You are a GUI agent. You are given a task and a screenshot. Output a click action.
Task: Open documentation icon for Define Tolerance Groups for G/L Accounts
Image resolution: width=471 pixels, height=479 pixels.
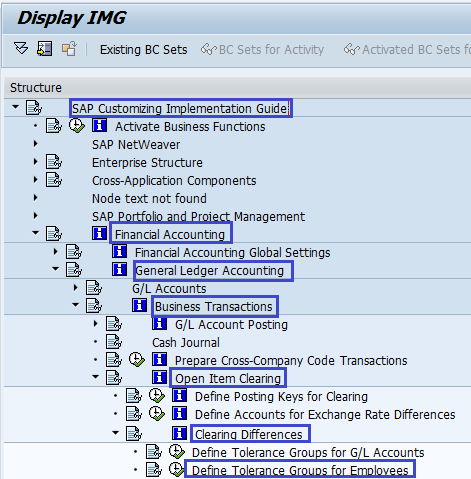pos(154,452)
